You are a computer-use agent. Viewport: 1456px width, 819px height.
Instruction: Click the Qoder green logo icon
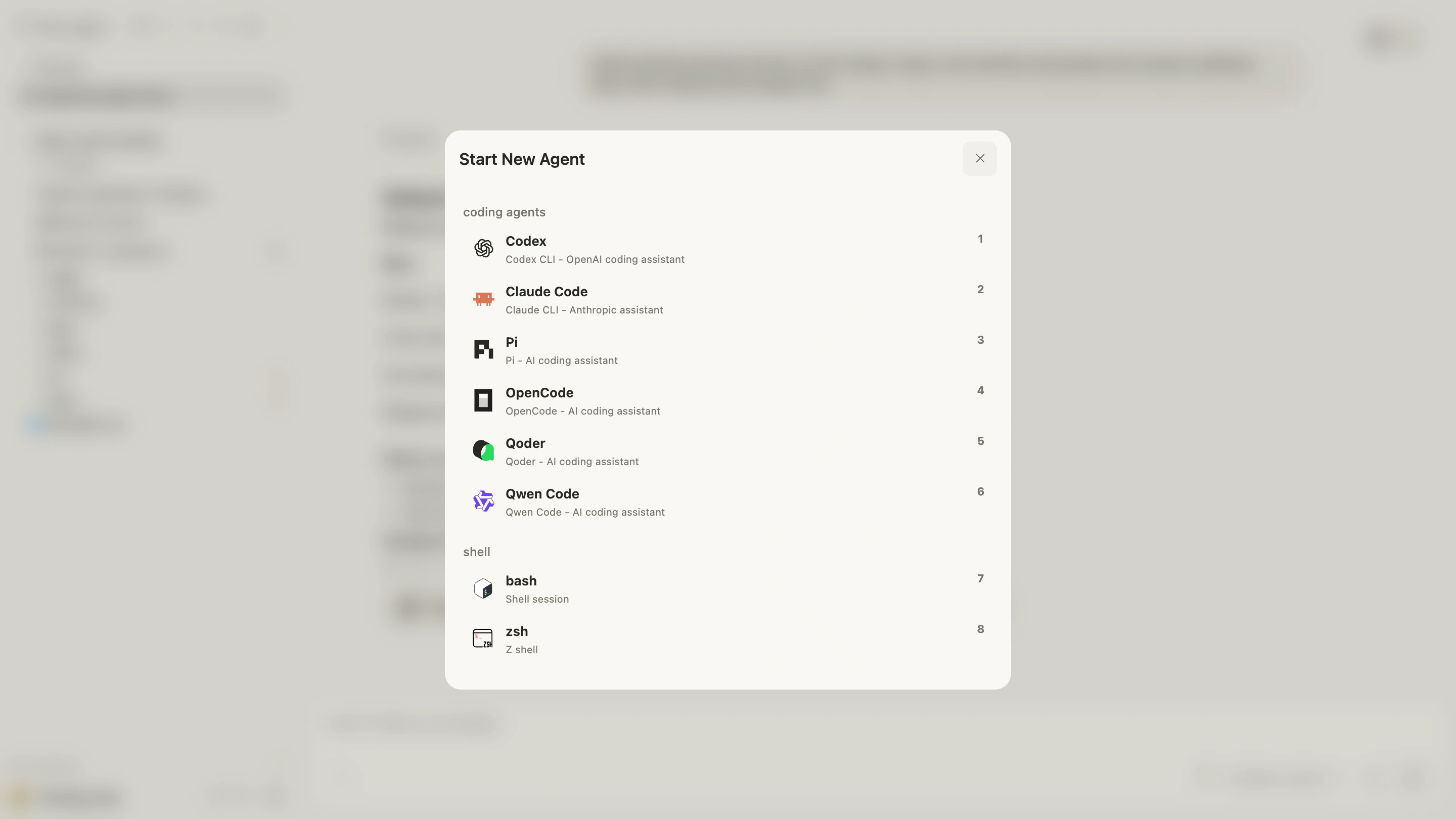pos(483,450)
